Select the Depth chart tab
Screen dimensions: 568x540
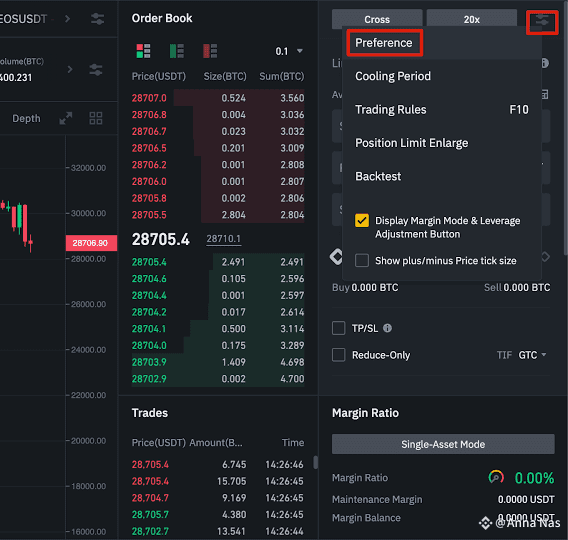26,118
